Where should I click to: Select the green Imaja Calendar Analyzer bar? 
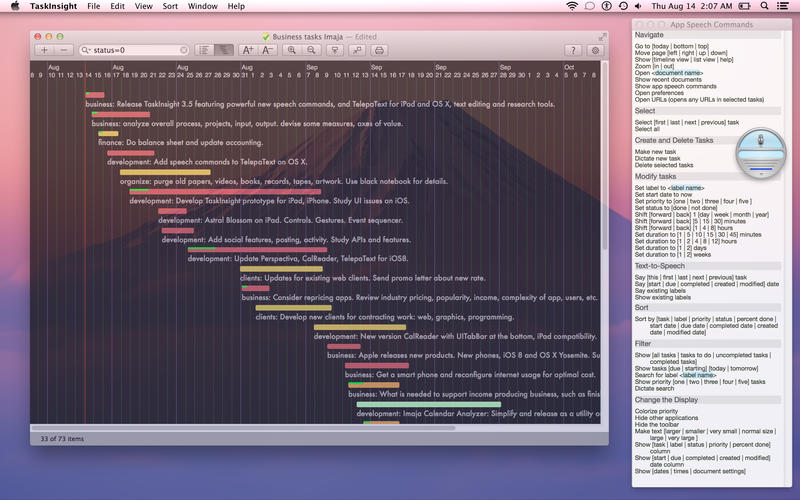point(429,405)
